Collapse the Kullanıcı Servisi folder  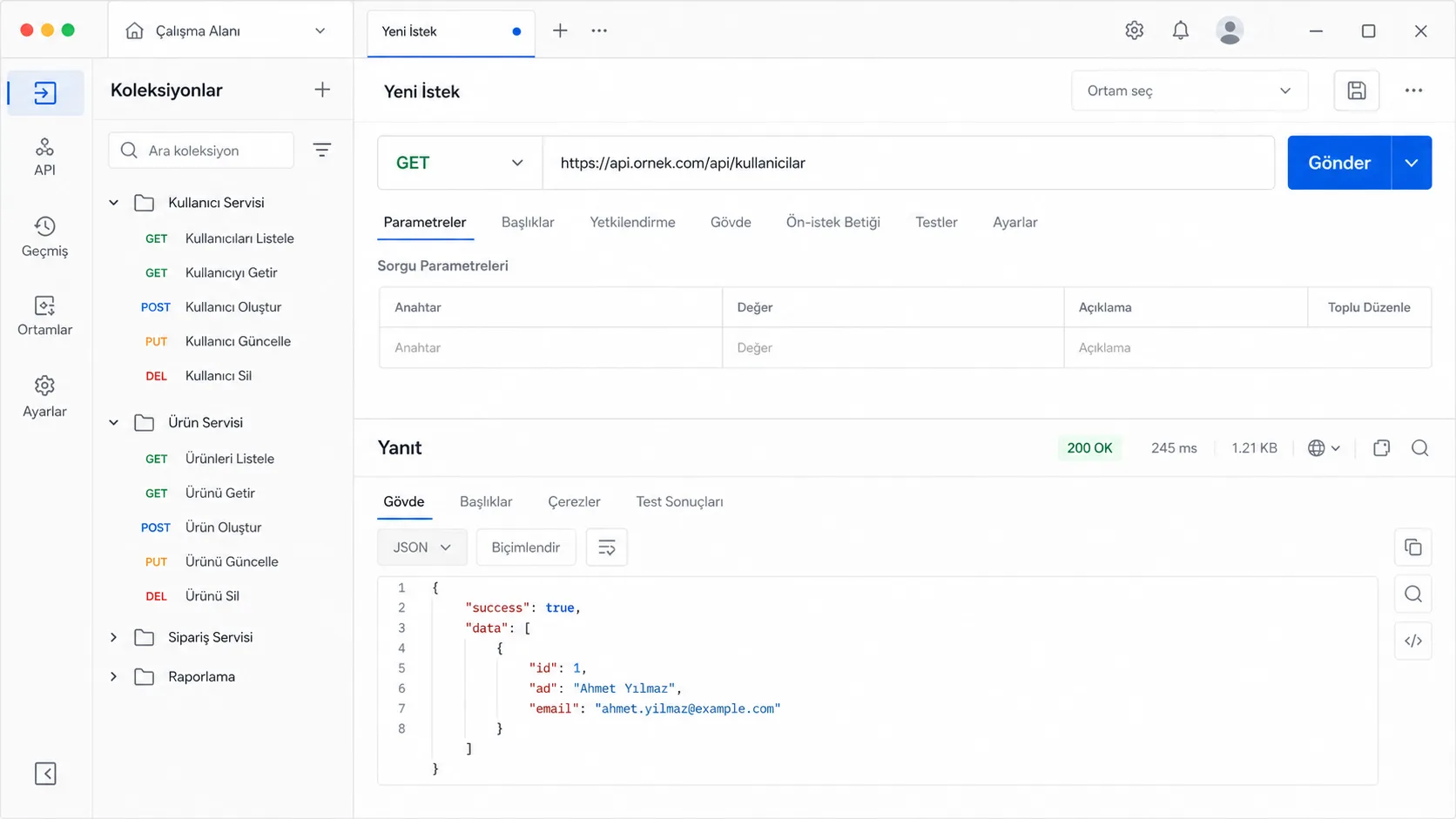tap(113, 203)
